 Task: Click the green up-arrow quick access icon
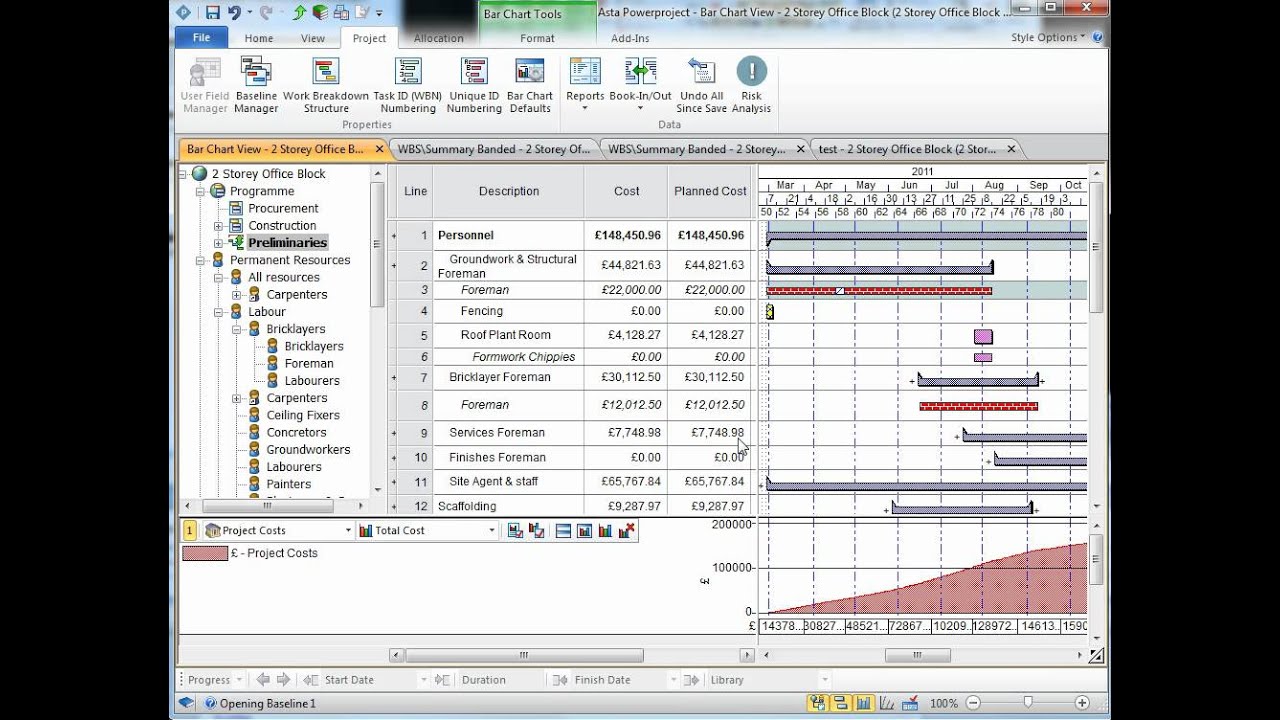[x=299, y=13]
